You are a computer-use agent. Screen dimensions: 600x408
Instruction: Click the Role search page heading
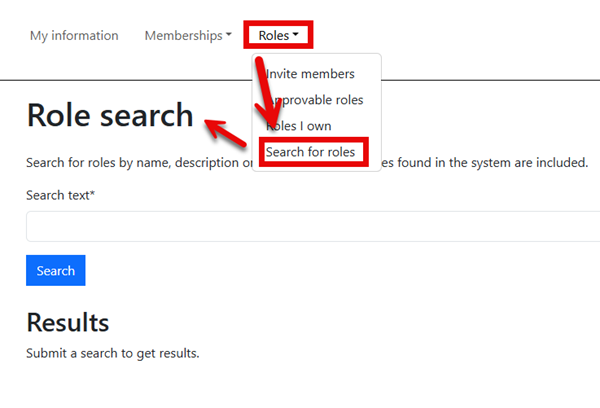pyautogui.click(x=110, y=115)
